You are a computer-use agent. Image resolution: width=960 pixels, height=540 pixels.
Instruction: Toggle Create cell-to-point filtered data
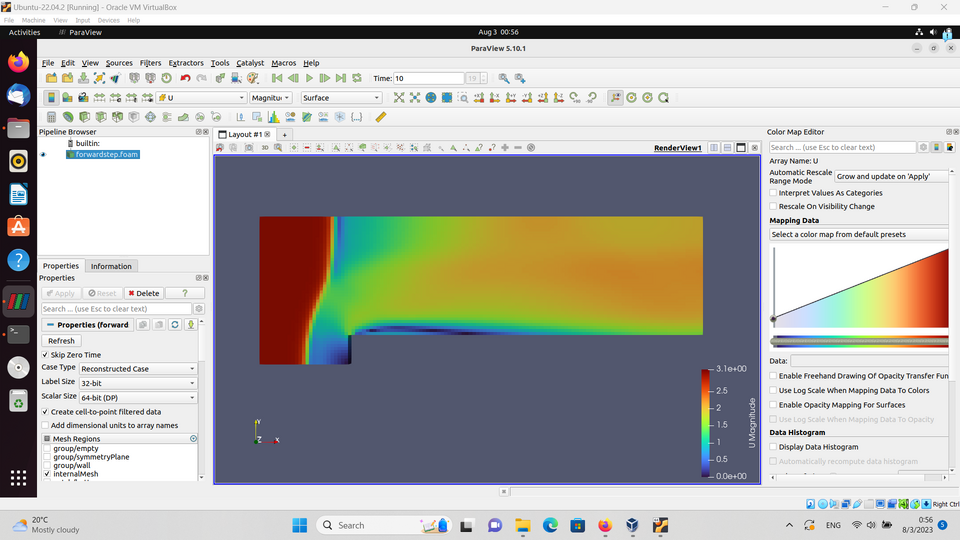45,412
